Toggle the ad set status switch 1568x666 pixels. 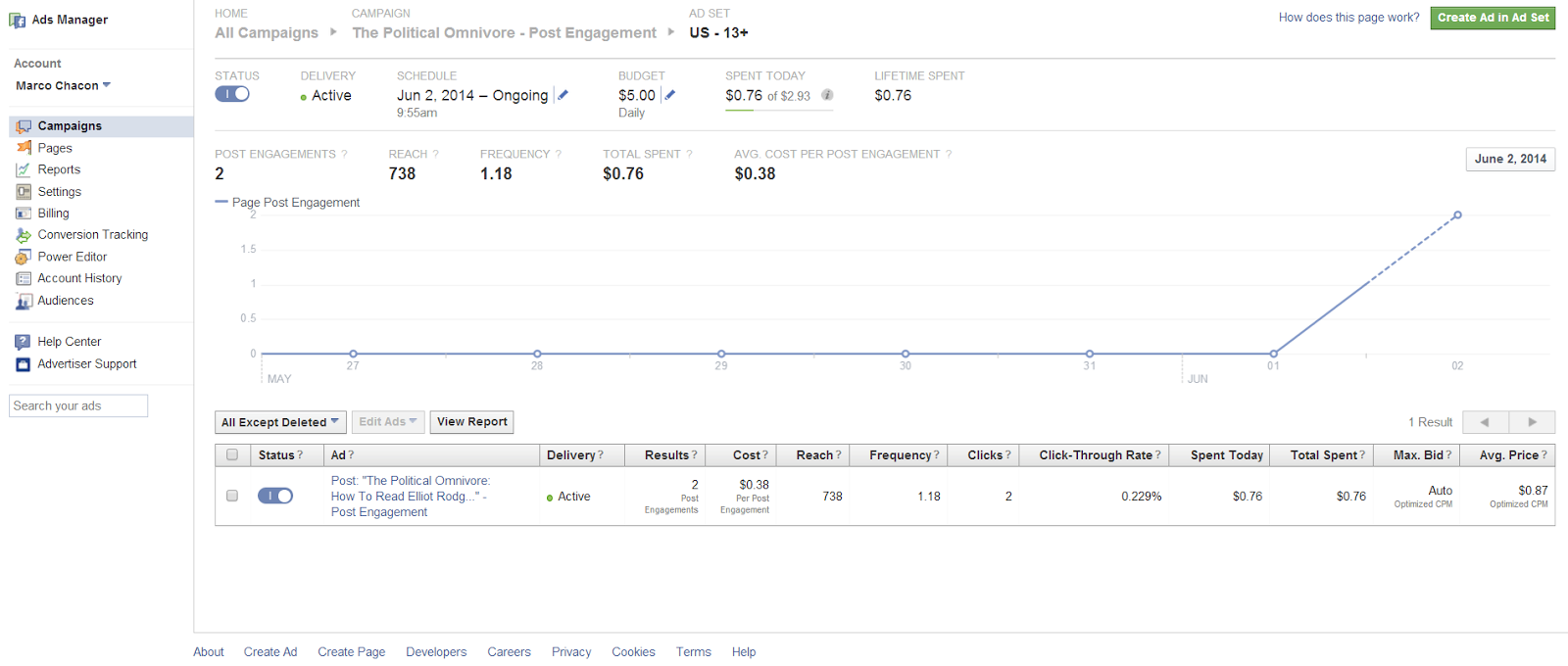pos(232,94)
